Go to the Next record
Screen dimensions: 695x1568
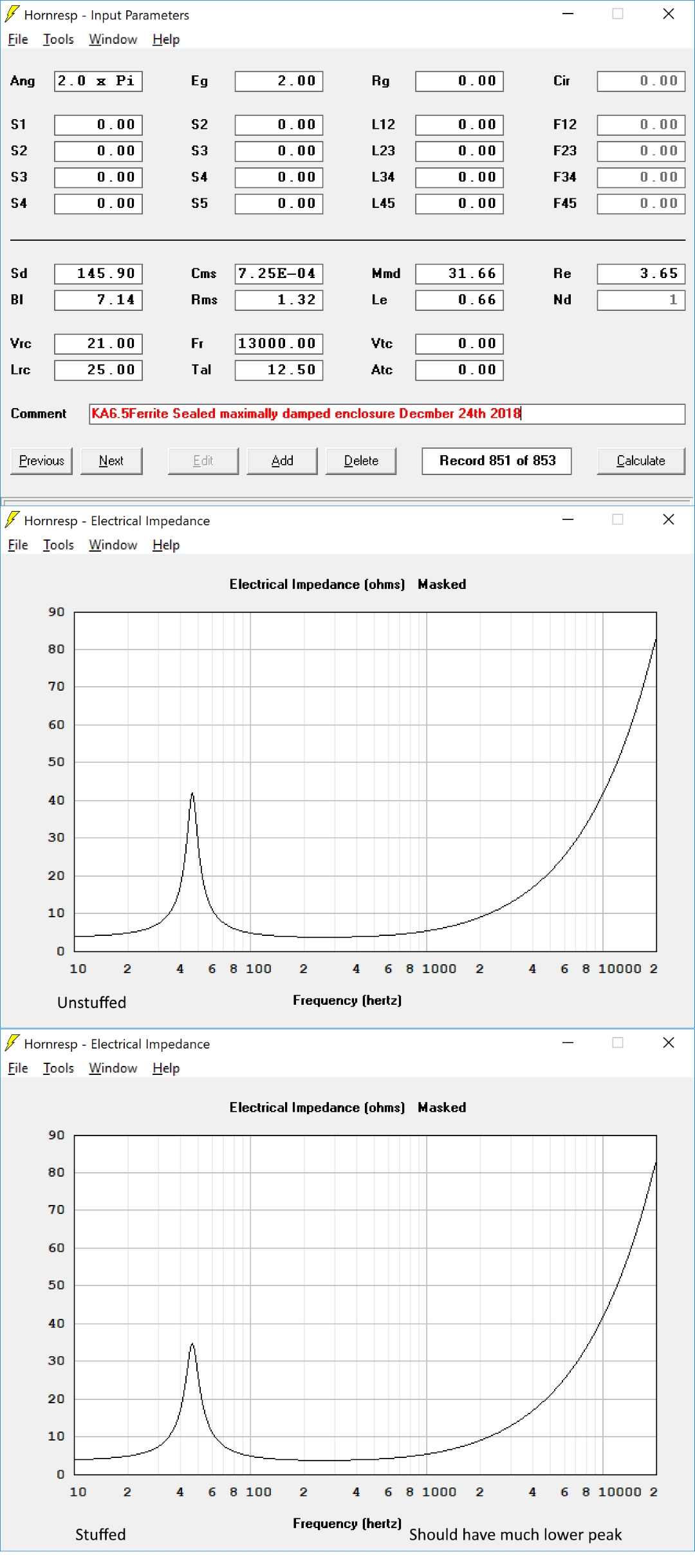[x=111, y=461]
